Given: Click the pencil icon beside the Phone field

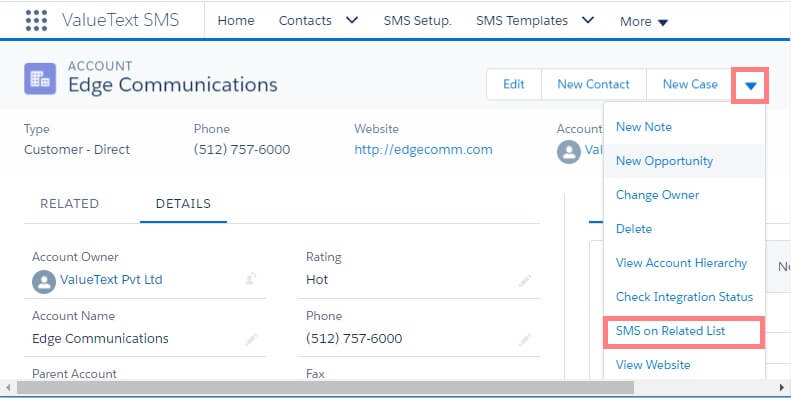Looking at the screenshot, I should (525, 339).
